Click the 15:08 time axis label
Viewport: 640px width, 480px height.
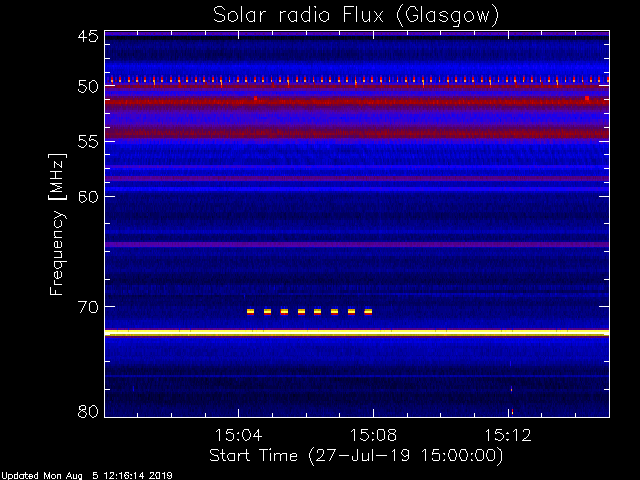[x=373, y=435]
